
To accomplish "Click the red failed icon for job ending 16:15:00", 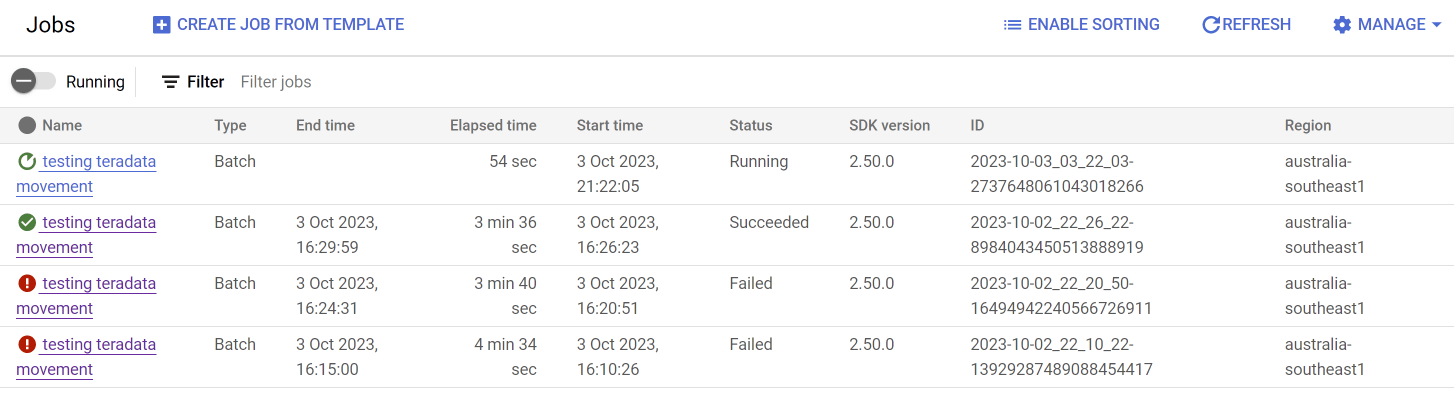I will (x=27, y=344).
